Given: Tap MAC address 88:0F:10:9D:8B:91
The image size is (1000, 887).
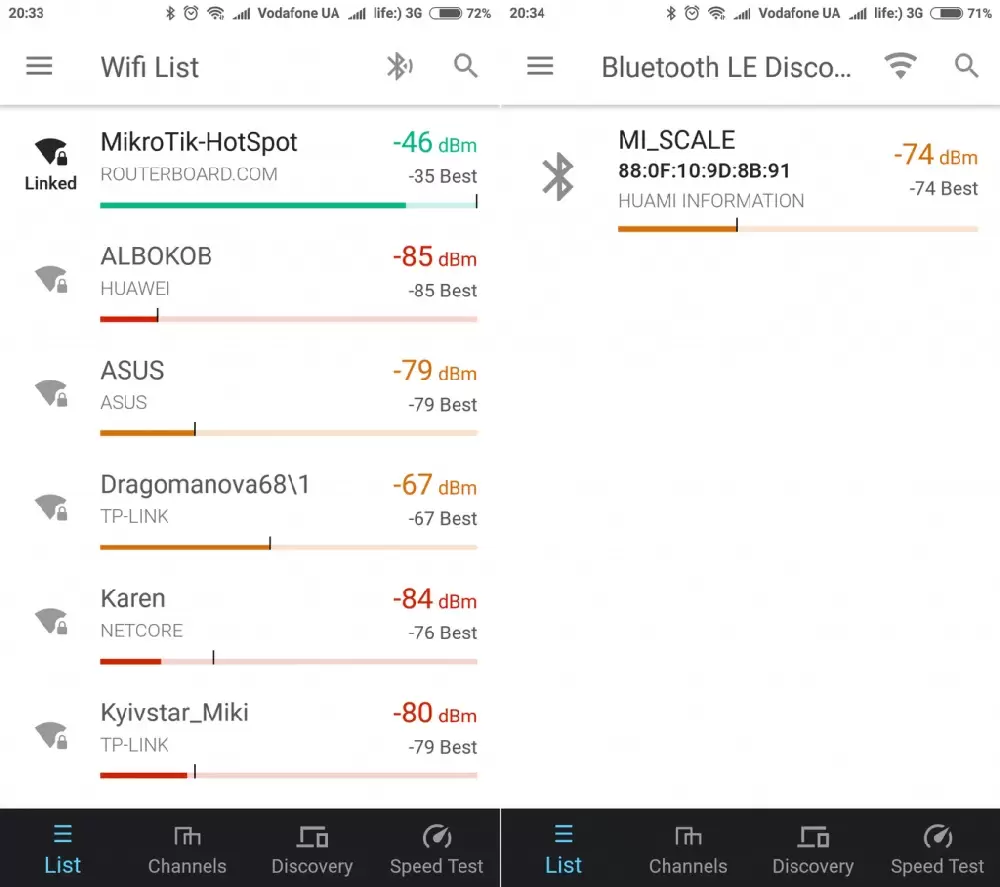Looking at the screenshot, I should coord(704,170).
